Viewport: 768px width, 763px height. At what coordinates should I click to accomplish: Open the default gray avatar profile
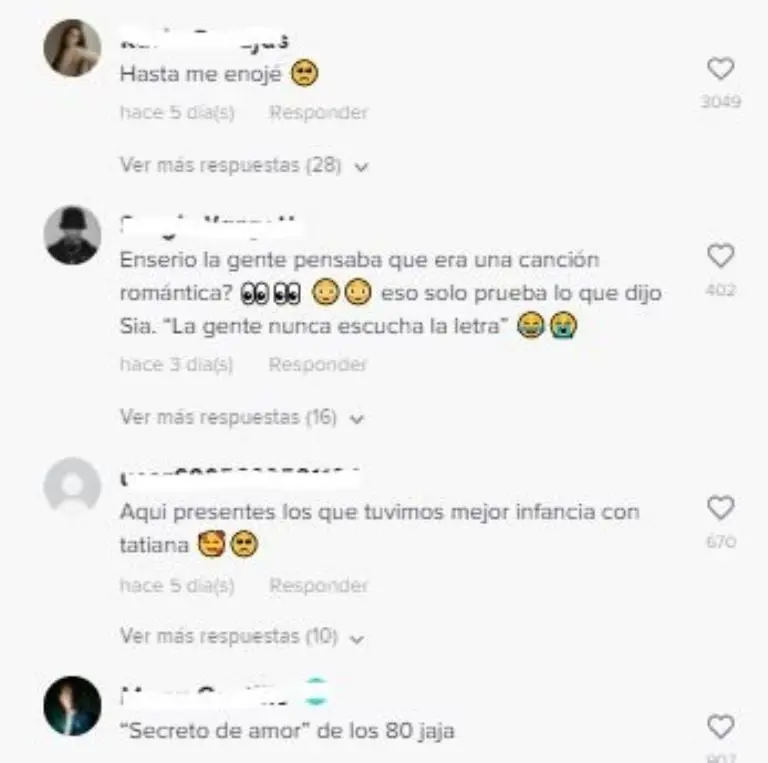click(72, 486)
